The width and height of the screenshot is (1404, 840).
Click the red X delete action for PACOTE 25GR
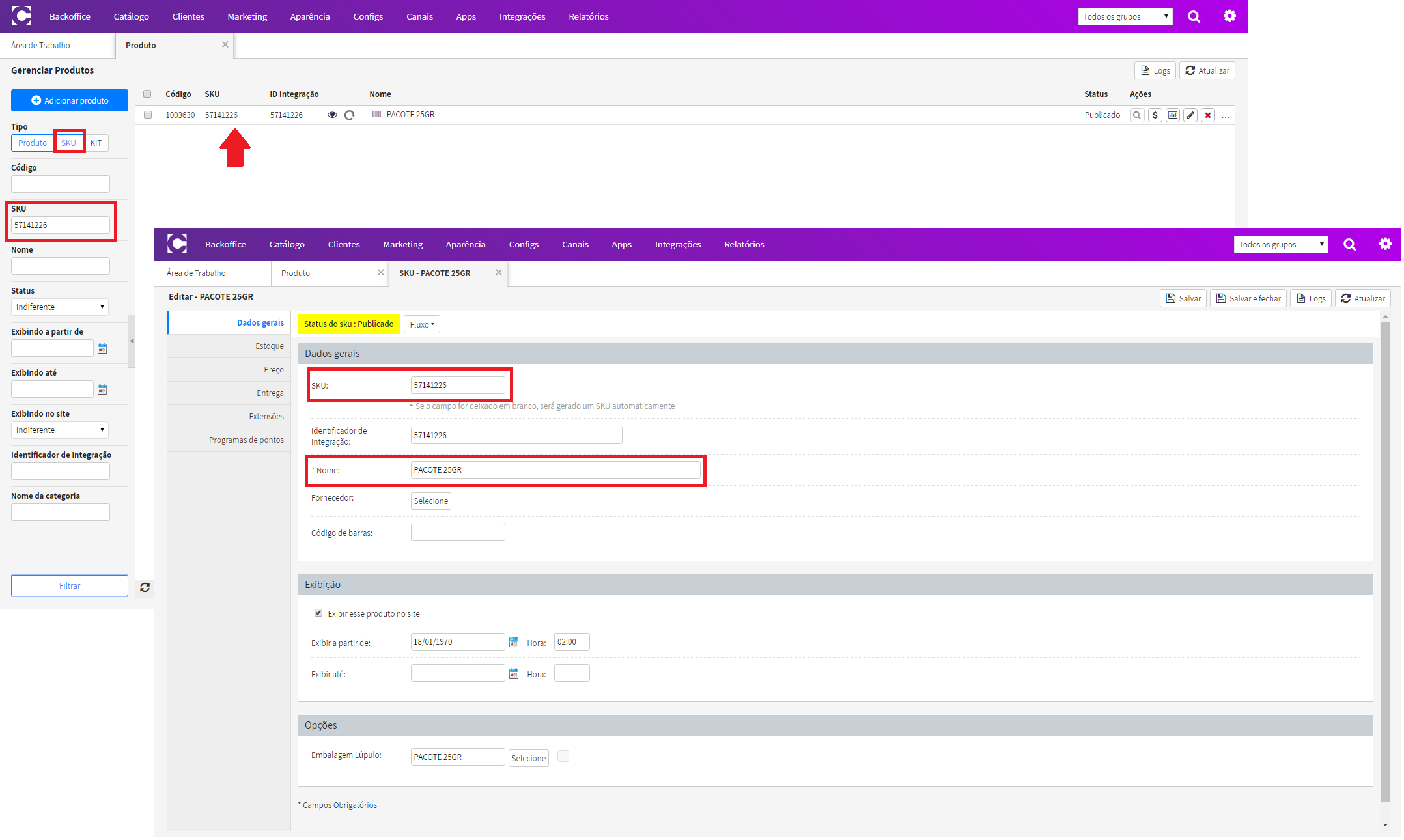(1207, 115)
